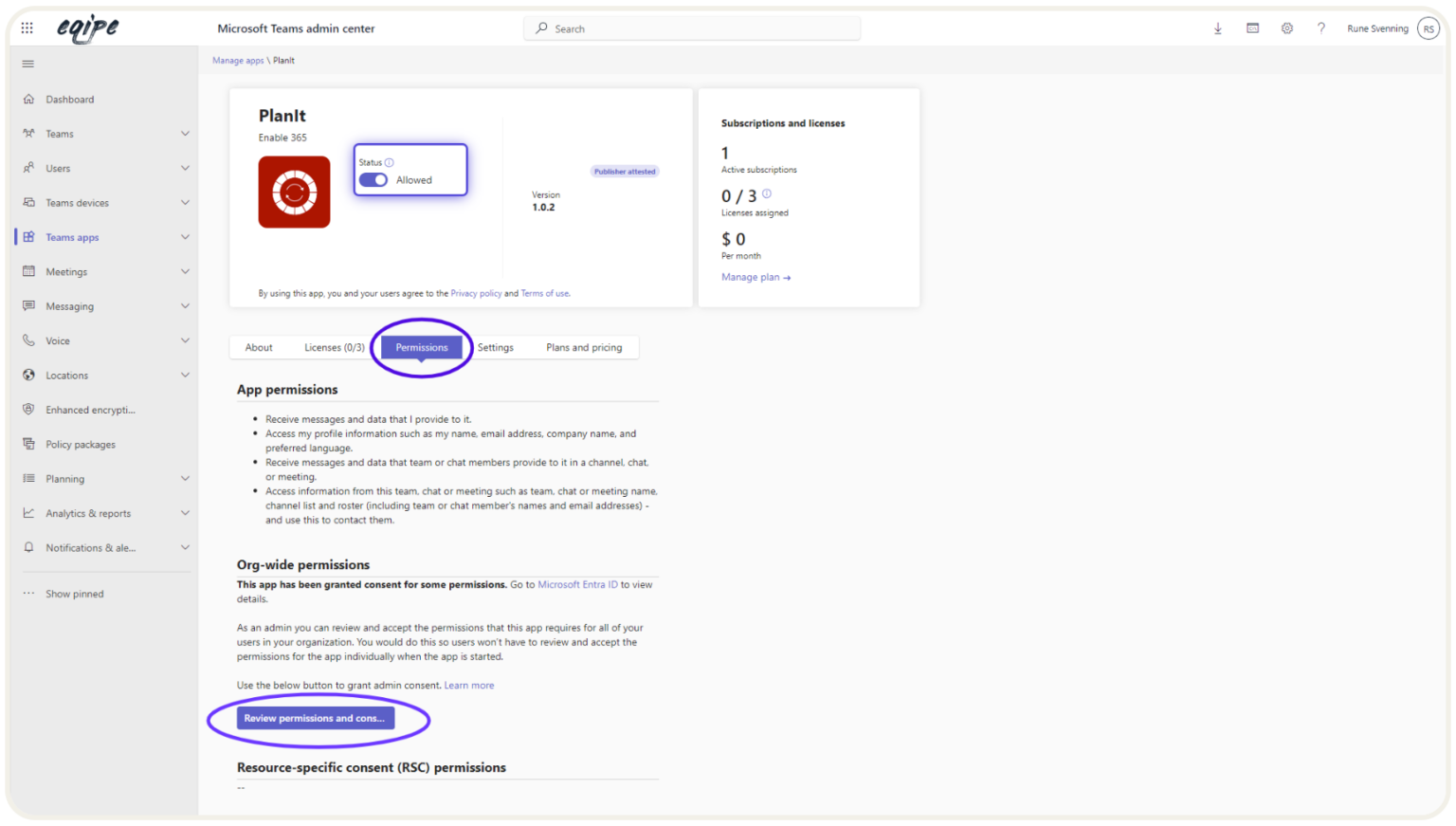Select Teams devices in the navigation

point(78,202)
